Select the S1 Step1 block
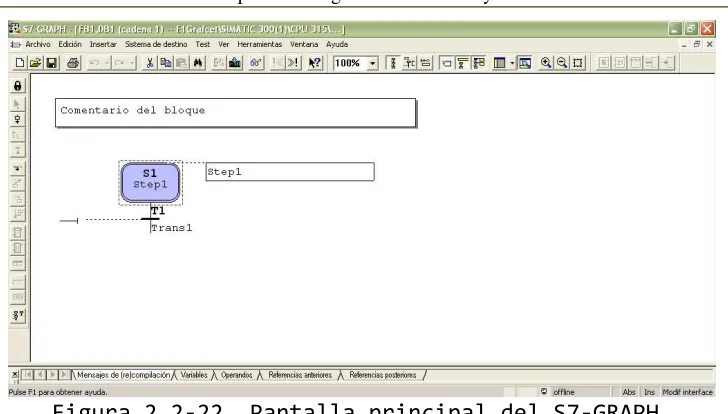Screen dimensions: 728x414 pyautogui.click(x=150, y=182)
